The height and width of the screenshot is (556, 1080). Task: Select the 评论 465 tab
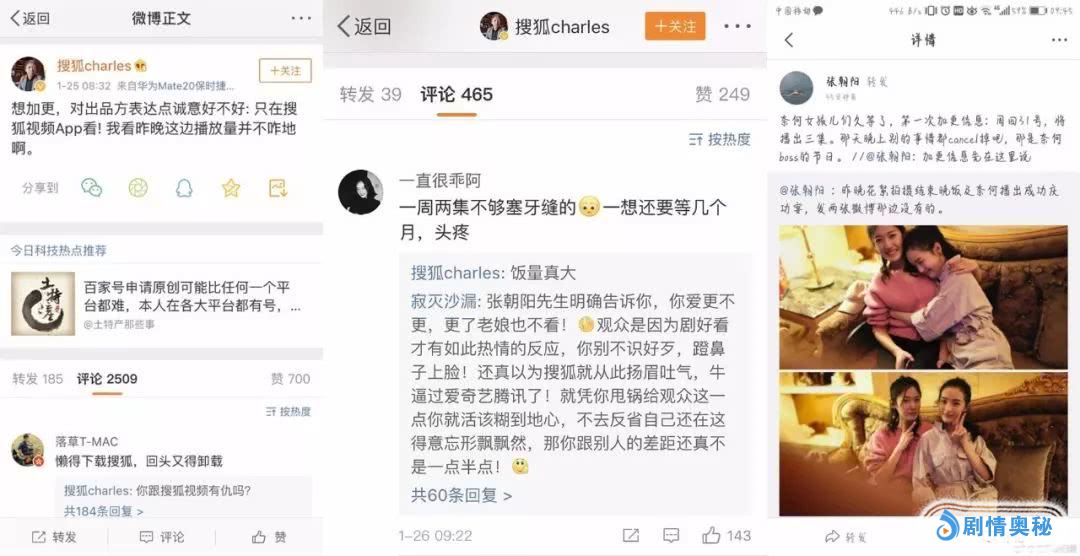457,94
